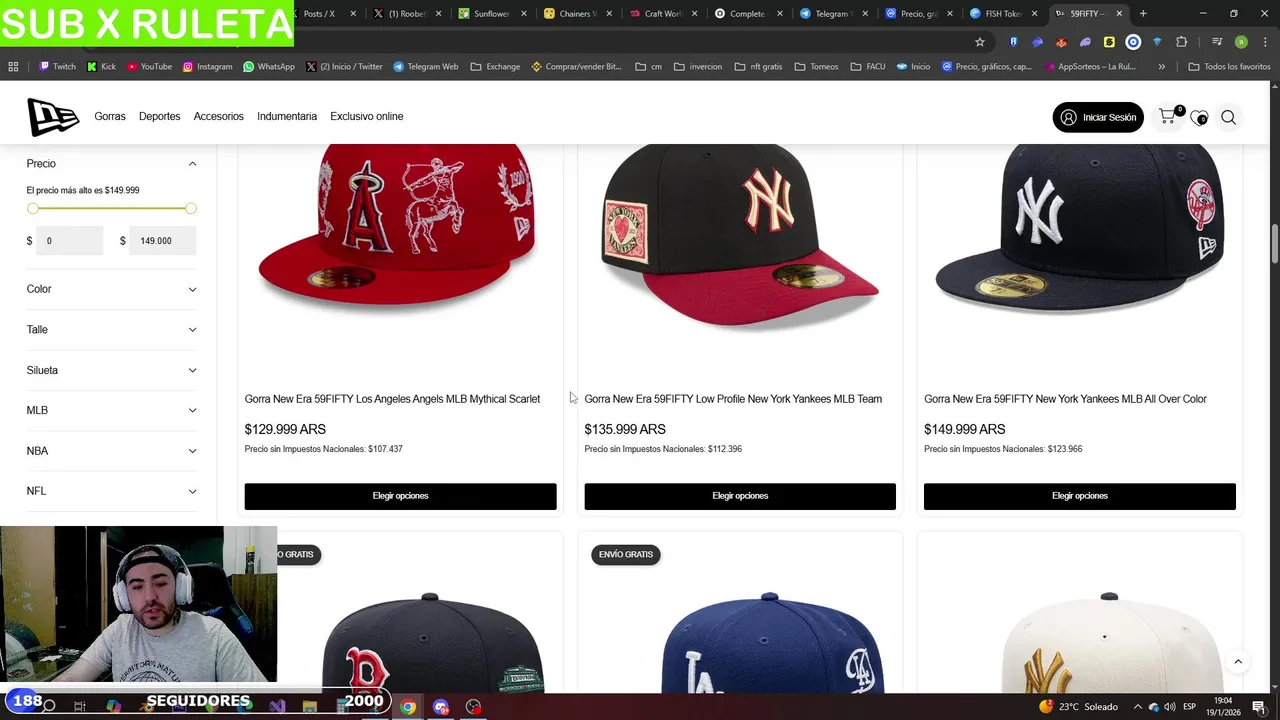The height and width of the screenshot is (720, 1280).
Task: Expand the Talle filter
Action: pyautogui.click(x=112, y=329)
